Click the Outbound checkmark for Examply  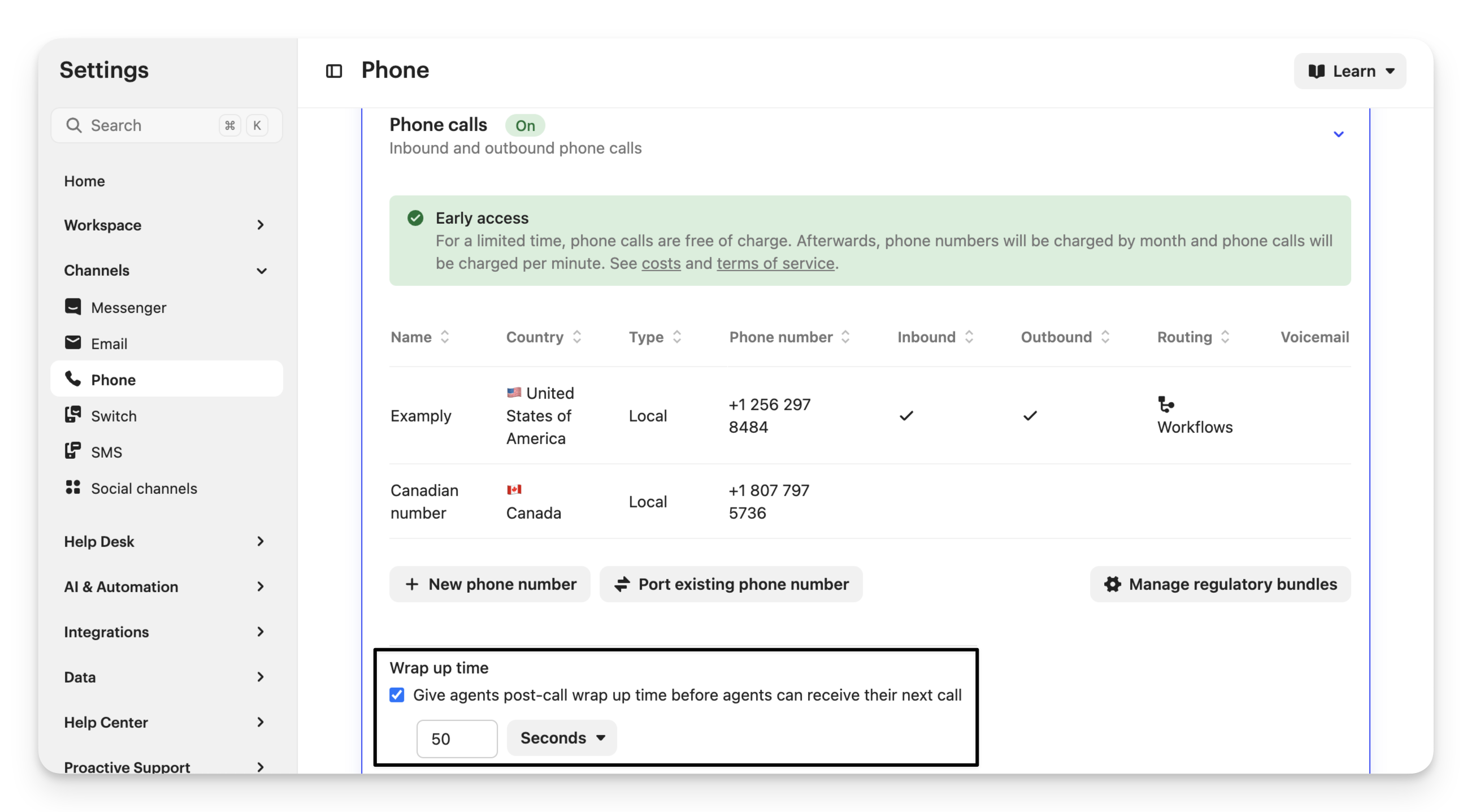pyautogui.click(x=1030, y=415)
